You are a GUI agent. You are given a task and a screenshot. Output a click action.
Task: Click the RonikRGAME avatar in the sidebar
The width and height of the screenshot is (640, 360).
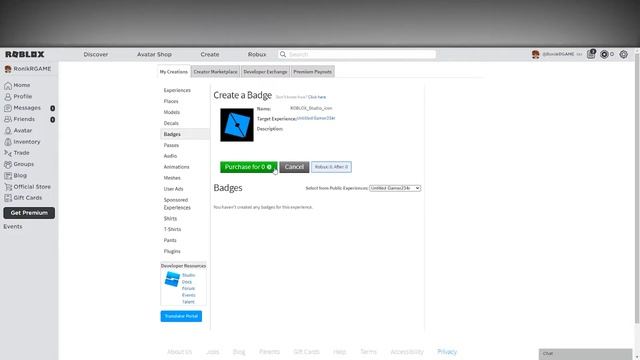click(x=8, y=69)
